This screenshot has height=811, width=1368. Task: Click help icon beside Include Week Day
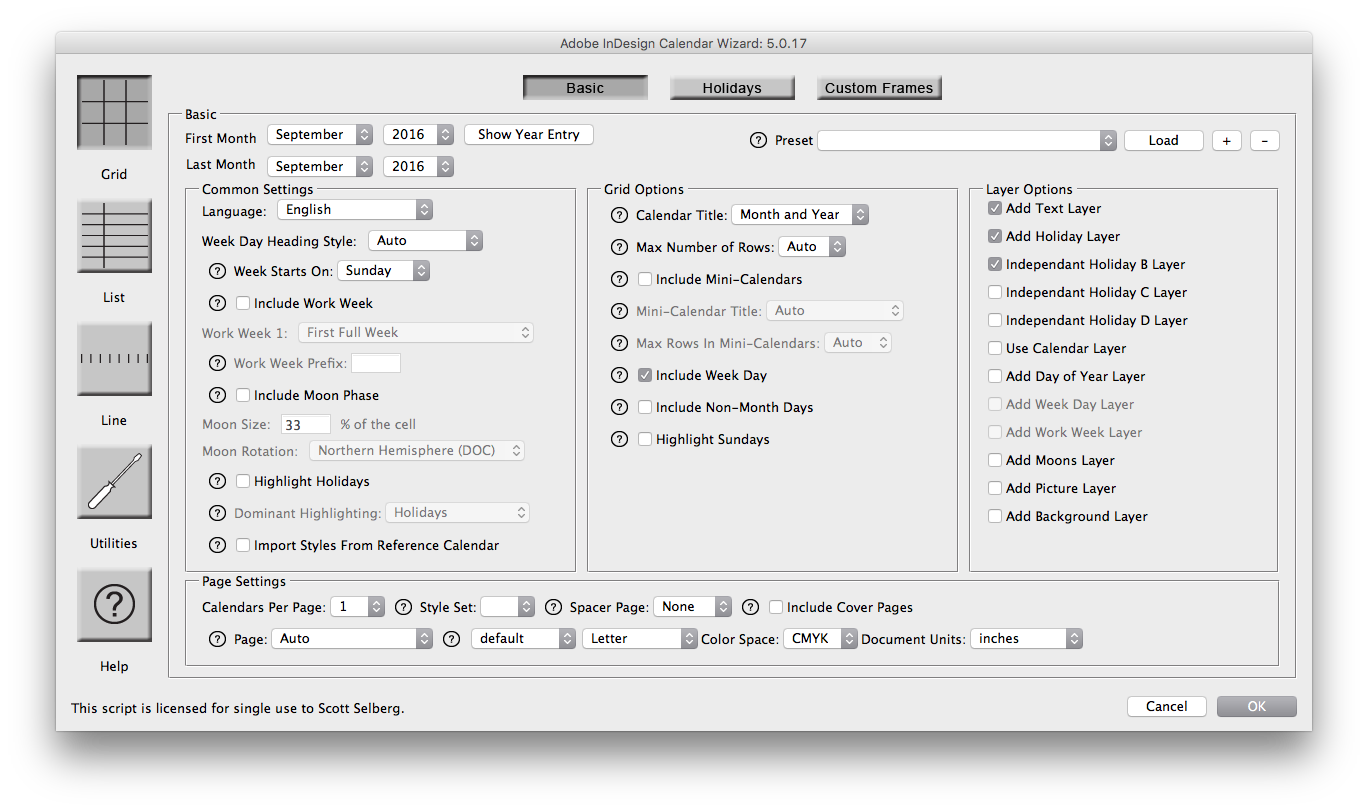tap(619, 375)
